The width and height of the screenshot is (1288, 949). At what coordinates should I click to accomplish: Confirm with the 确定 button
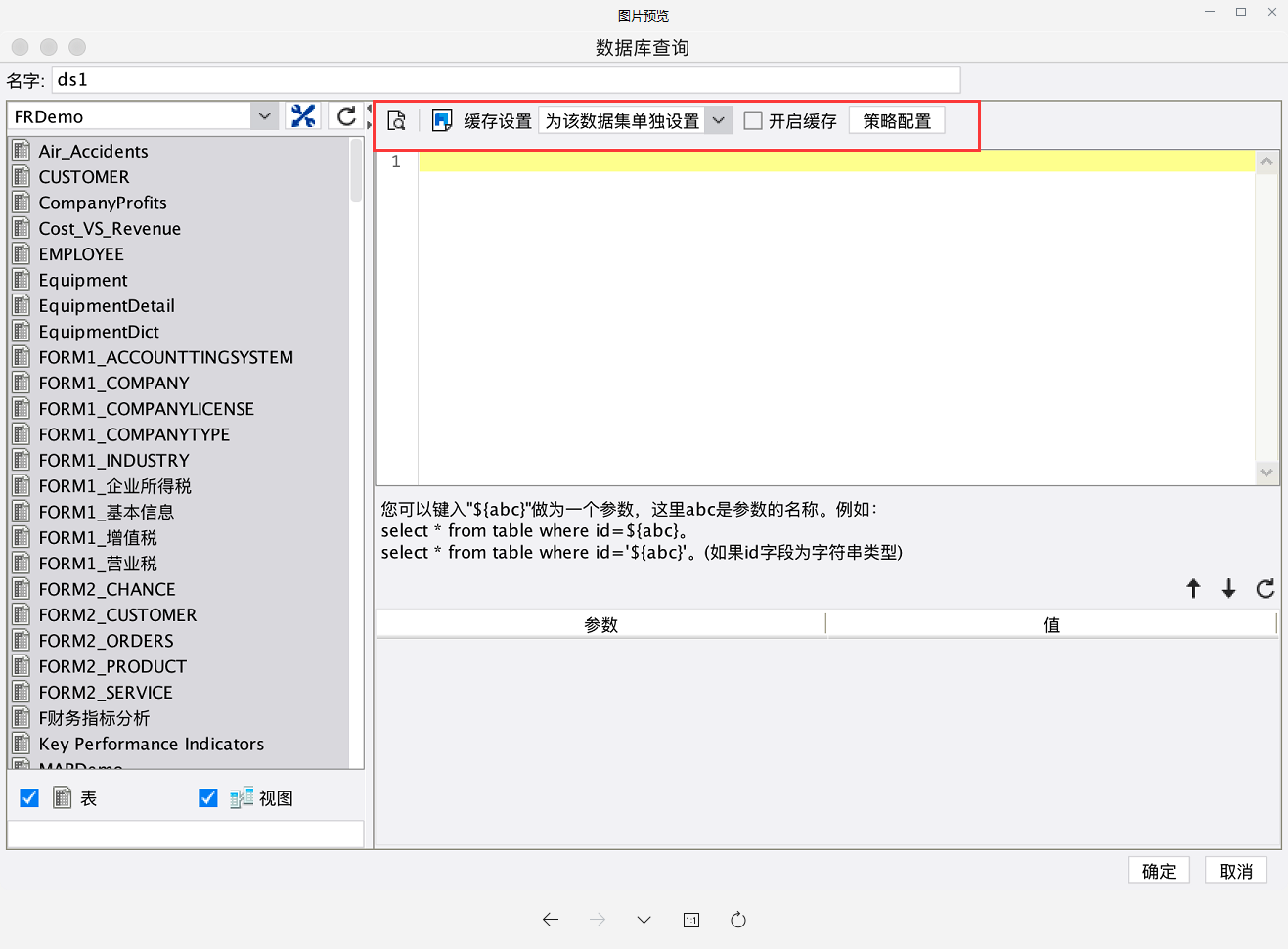[1159, 871]
